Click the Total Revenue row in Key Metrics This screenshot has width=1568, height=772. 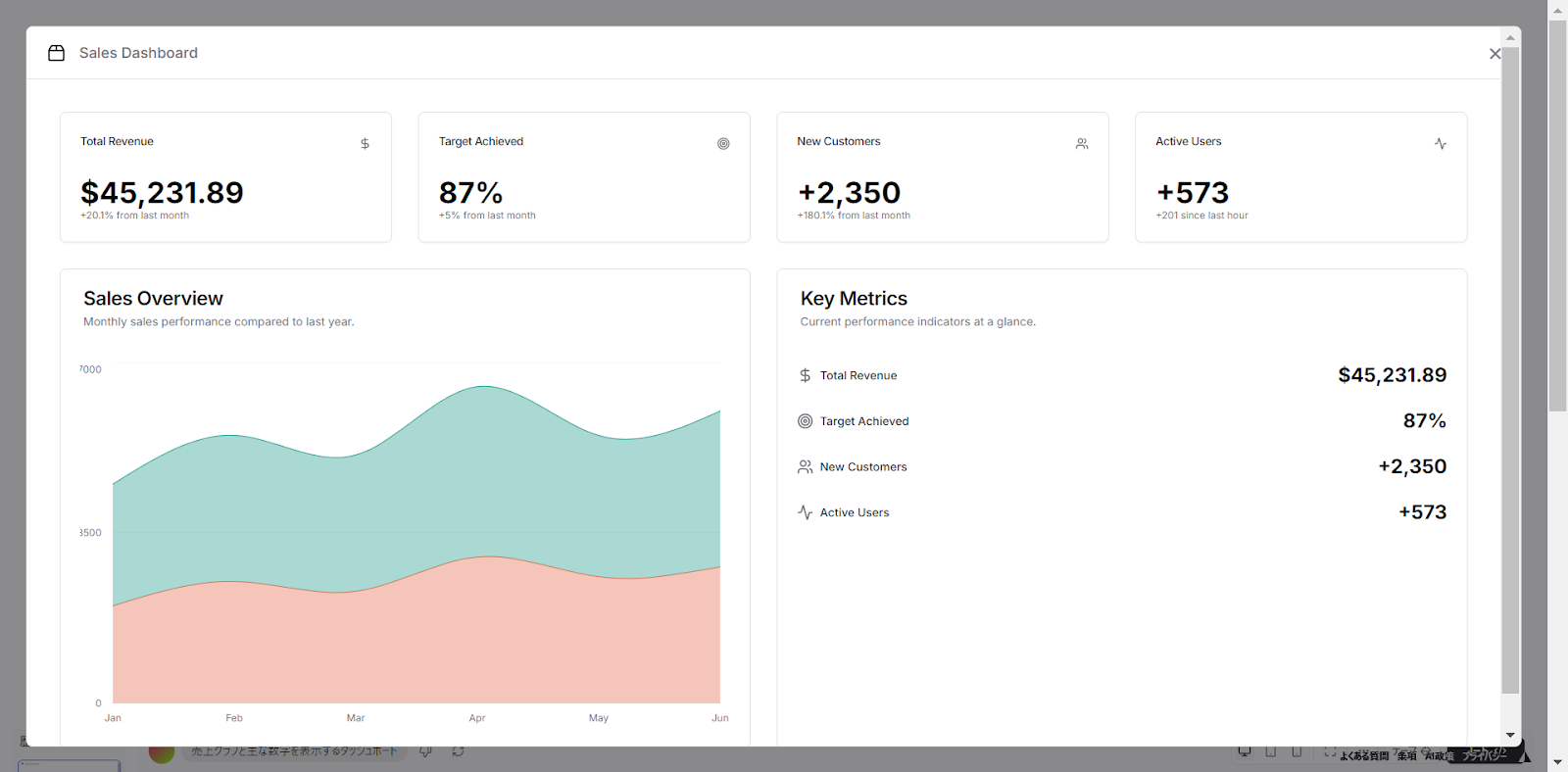(x=1122, y=375)
